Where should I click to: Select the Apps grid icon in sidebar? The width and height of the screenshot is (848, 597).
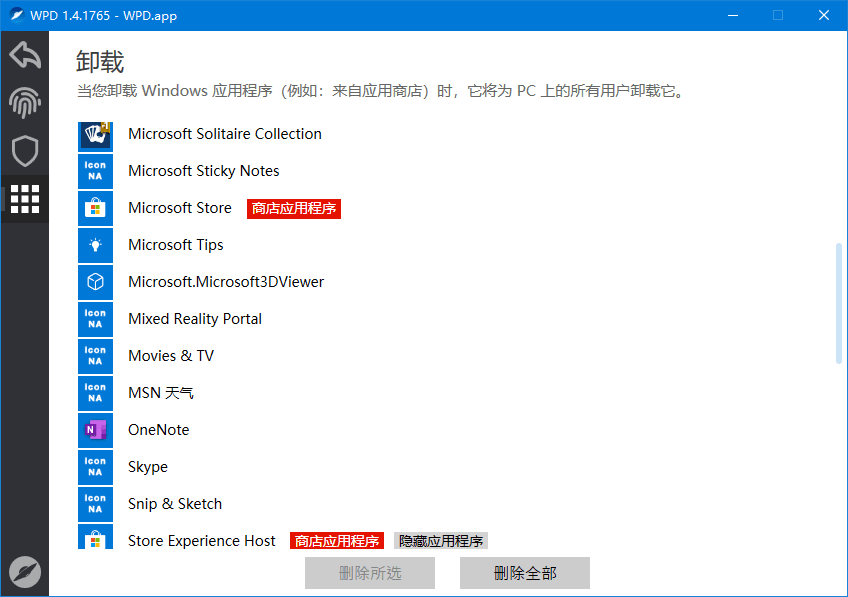(25, 199)
